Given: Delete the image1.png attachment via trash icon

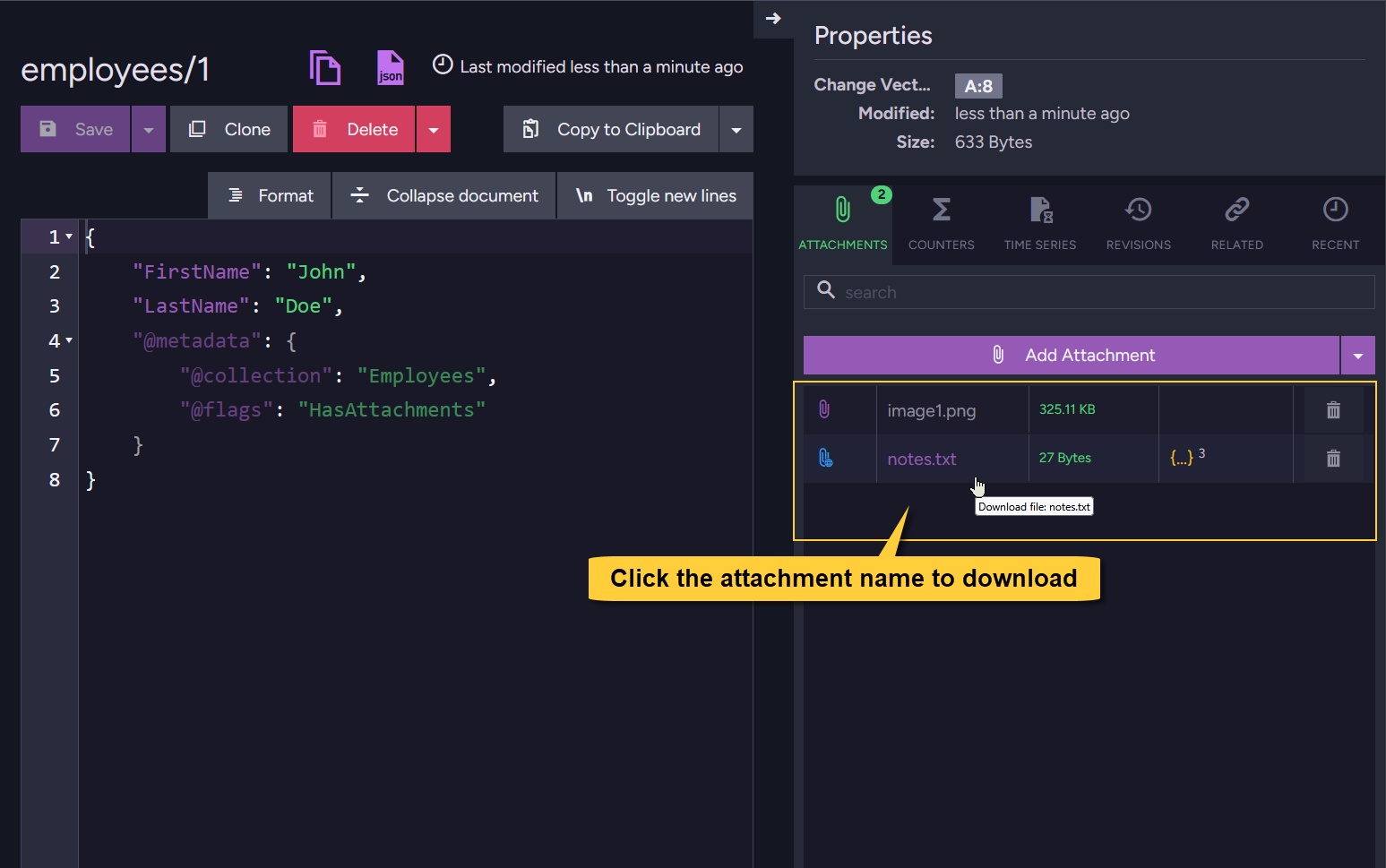Looking at the screenshot, I should click(1333, 410).
